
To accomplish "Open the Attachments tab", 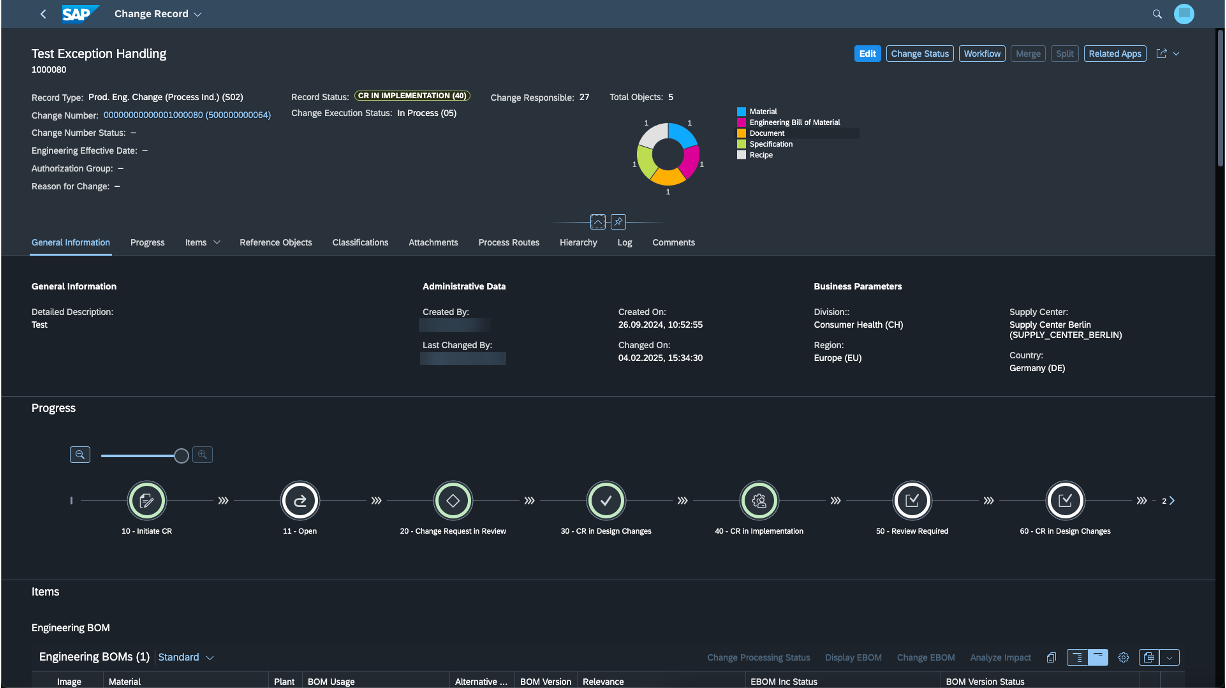I will point(433,243).
